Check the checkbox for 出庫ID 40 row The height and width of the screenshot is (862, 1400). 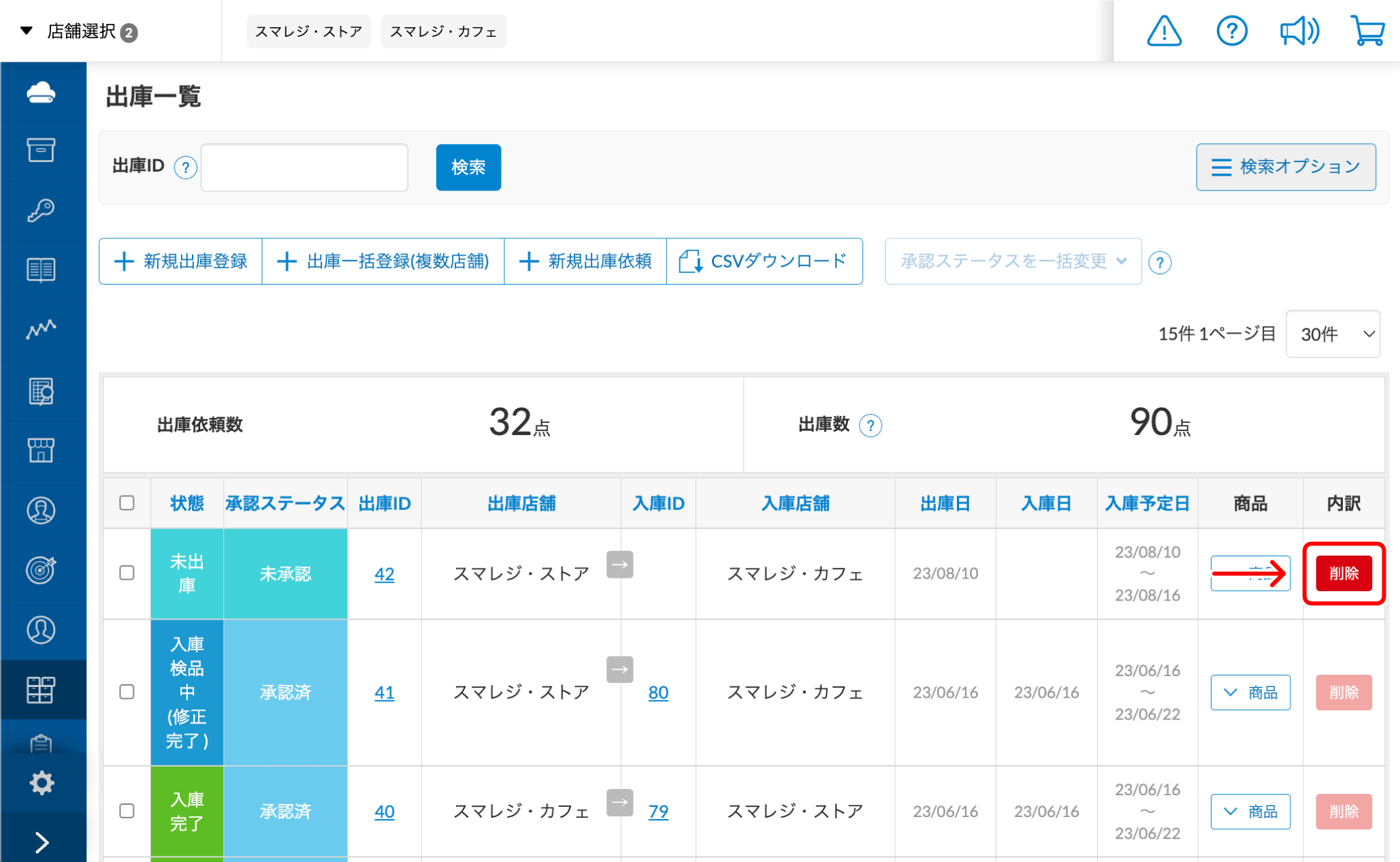click(x=127, y=811)
